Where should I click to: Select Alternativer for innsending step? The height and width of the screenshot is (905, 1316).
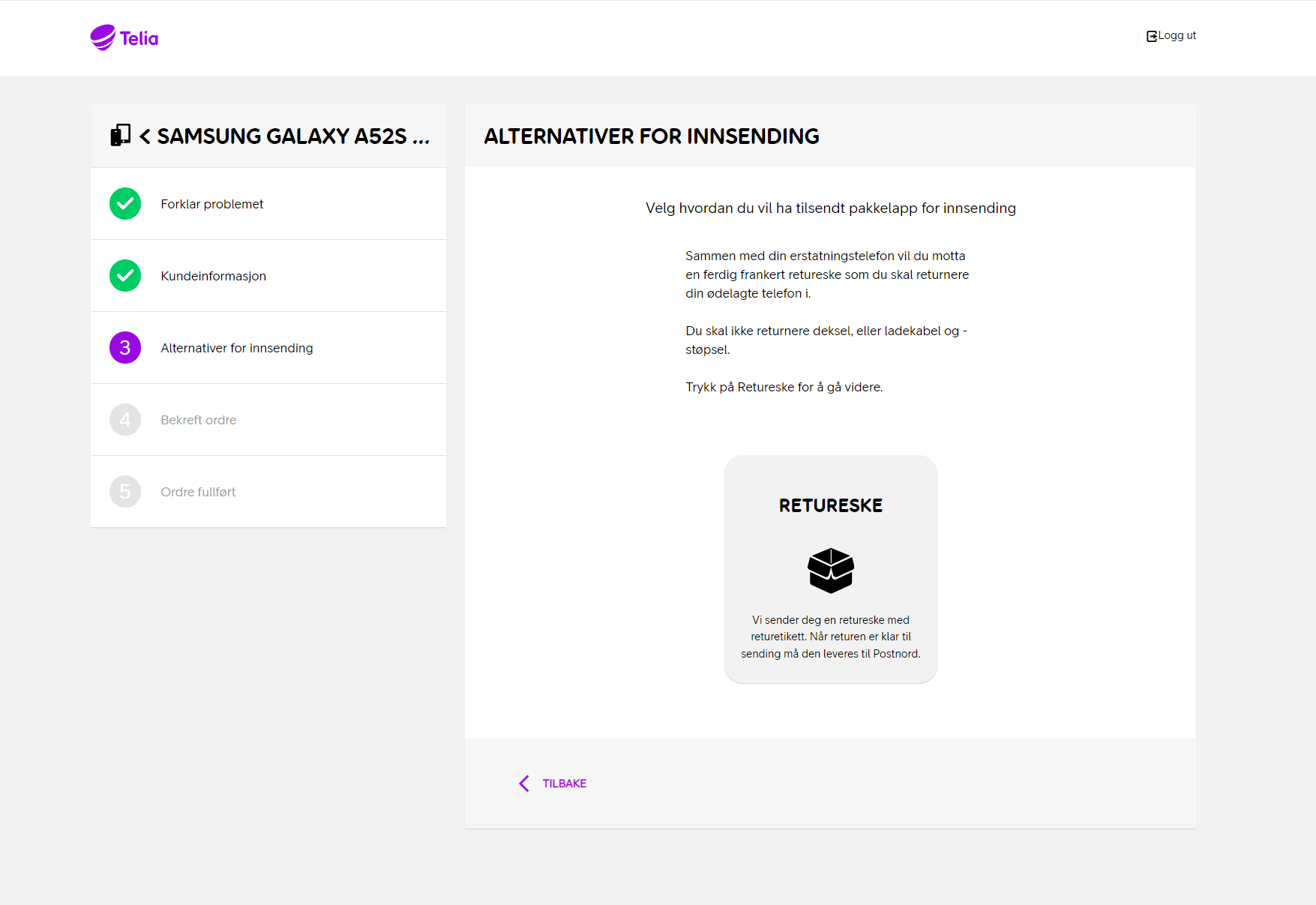tap(268, 348)
